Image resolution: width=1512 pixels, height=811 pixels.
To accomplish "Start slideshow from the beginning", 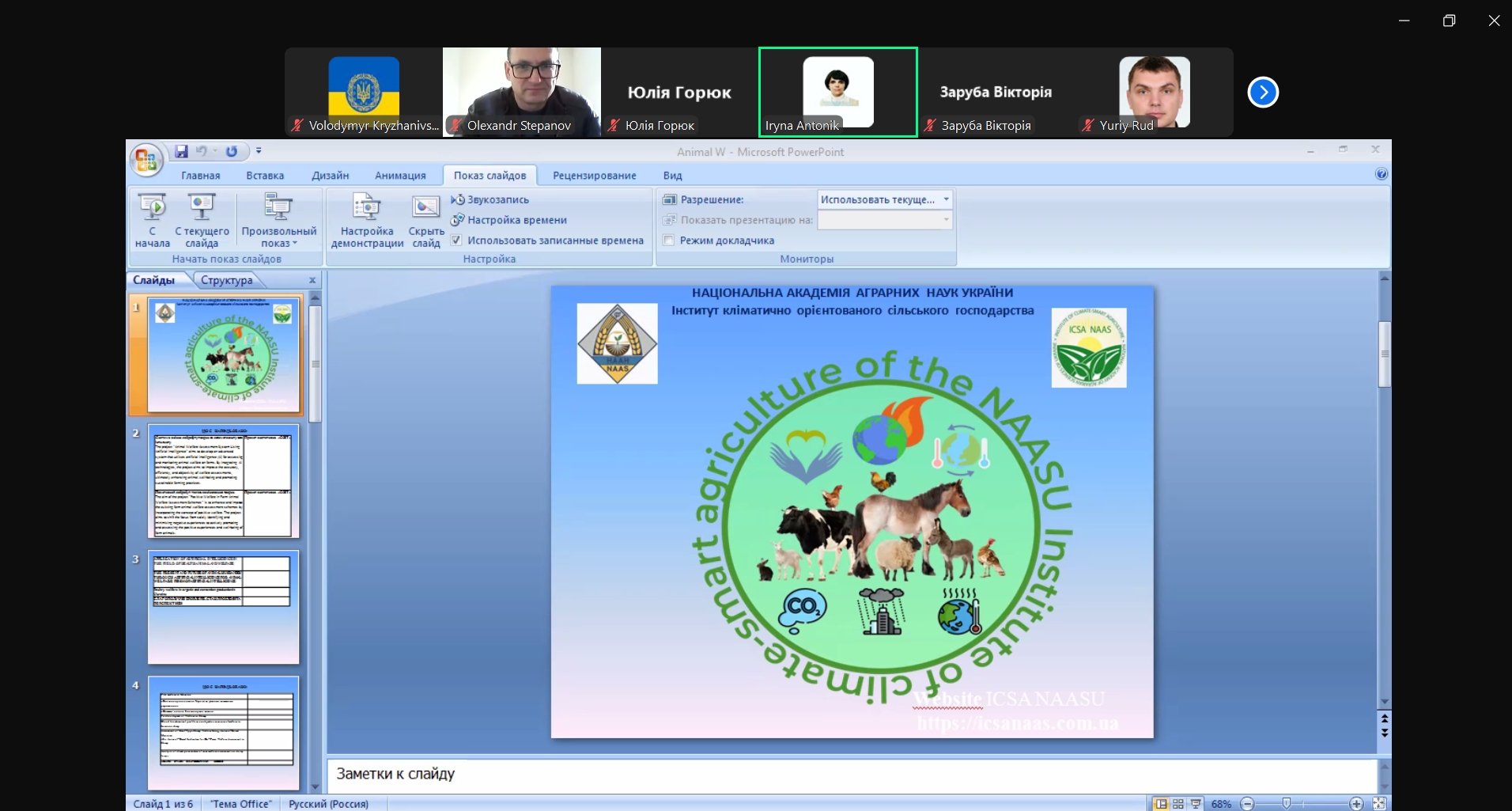I will [152, 219].
